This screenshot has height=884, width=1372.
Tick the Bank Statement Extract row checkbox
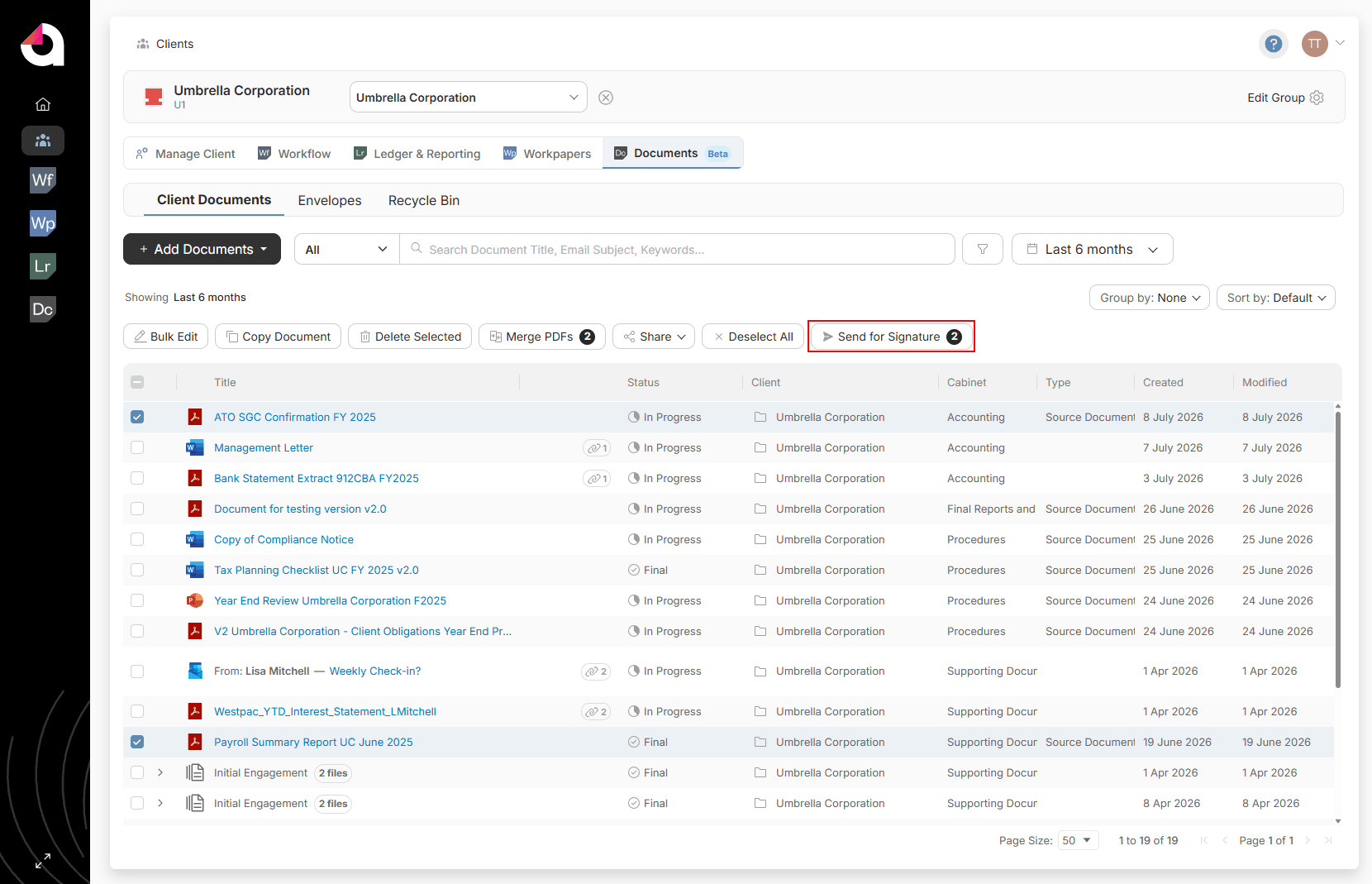(137, 478)
